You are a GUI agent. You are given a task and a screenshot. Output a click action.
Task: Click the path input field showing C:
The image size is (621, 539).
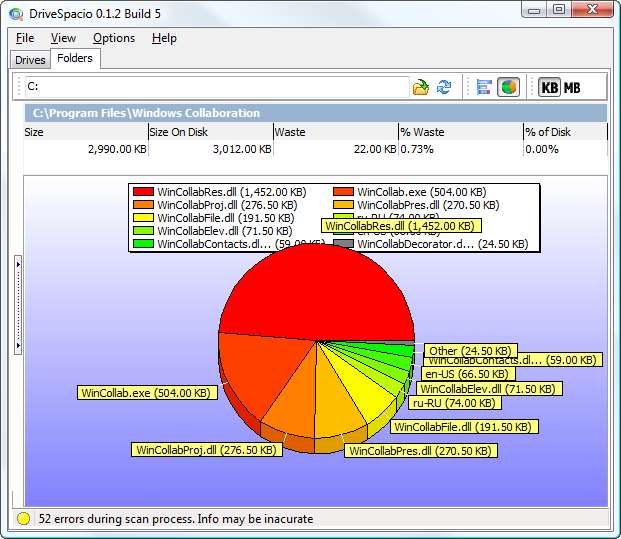point(215,87)
